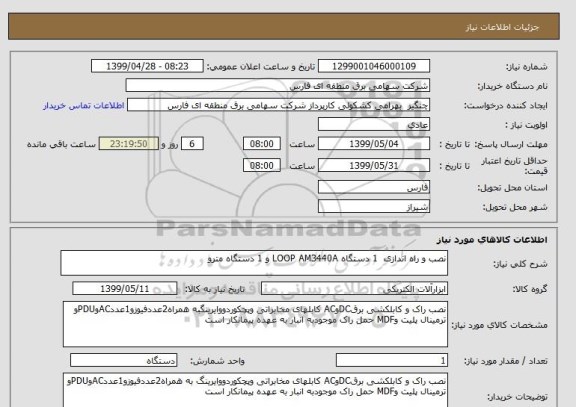Click the buyer organization name field شرکت سهامی برق منطقه ای فارس
The image size is (576, 407).
(278, 86)
